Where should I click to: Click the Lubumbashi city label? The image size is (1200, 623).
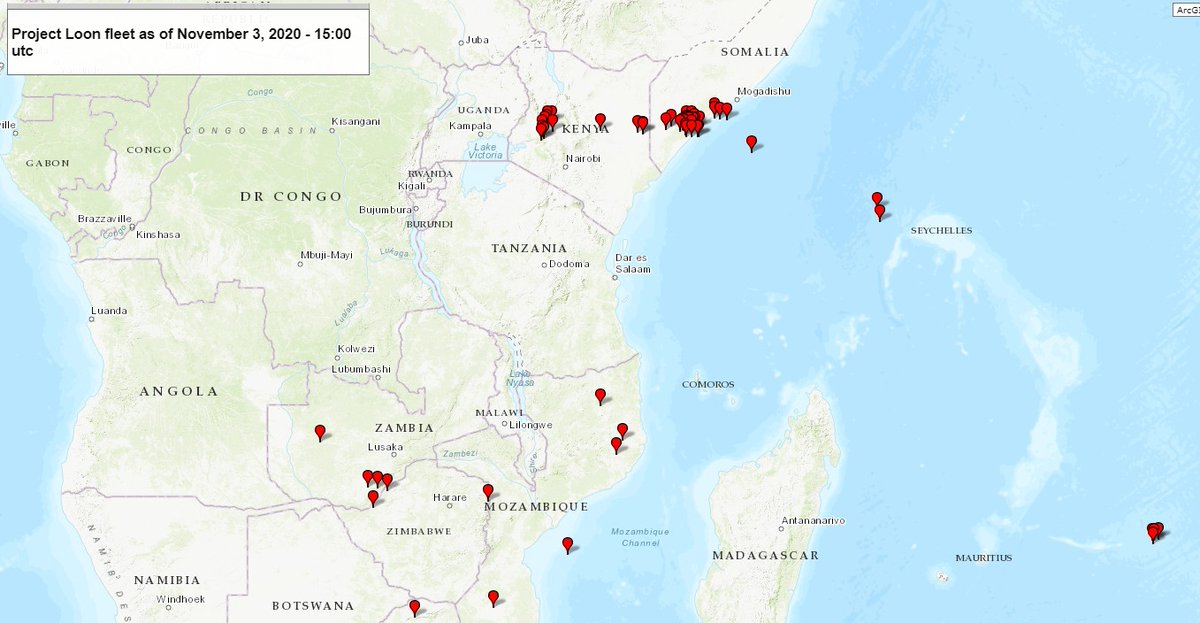[360, 369]
